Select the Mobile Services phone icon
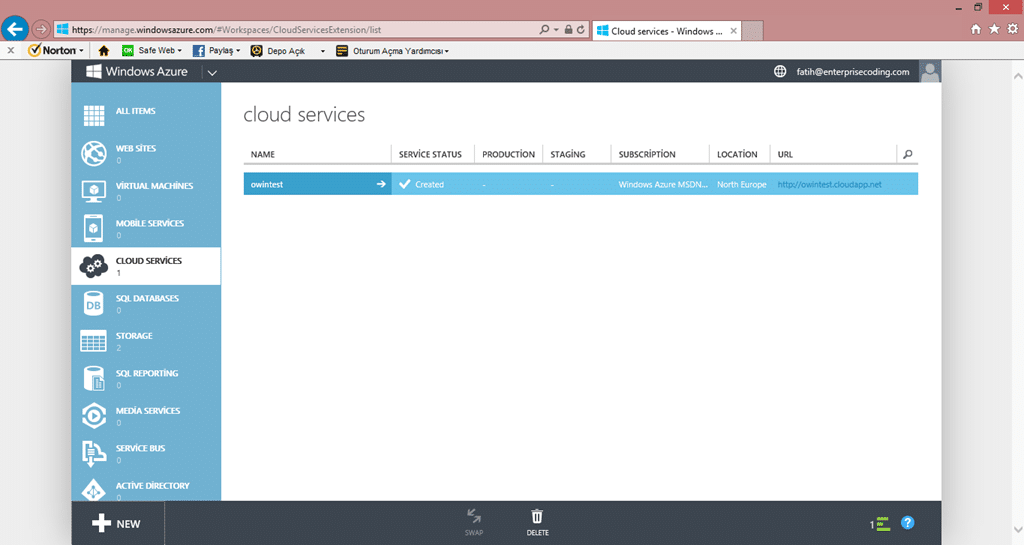Image resolution: width=1024 pixels, height=545 pixels. click(x=93, y=228)
